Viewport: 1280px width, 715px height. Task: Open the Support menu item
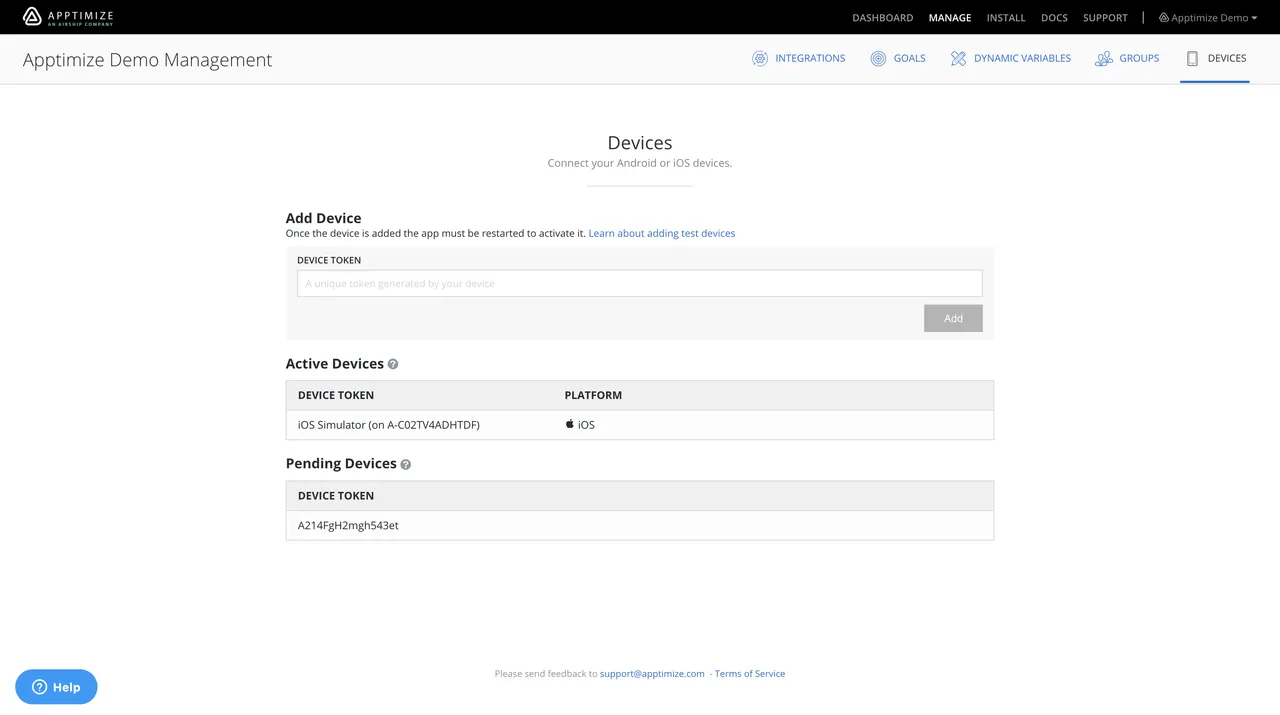point(1105,18)
